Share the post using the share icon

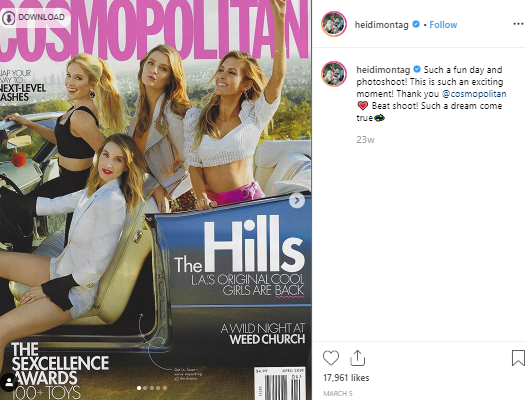click(357, 358)
